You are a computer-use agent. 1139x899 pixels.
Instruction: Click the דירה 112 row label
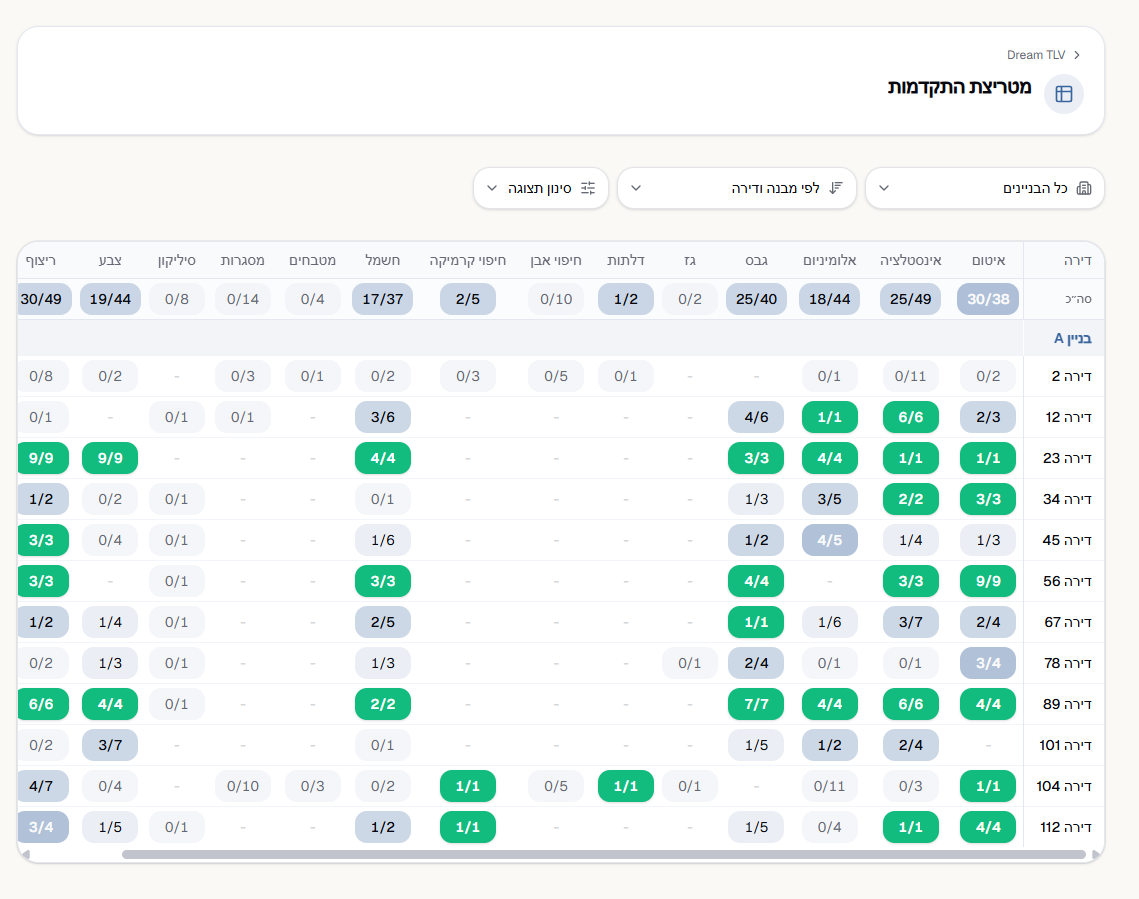(1065, 827)
